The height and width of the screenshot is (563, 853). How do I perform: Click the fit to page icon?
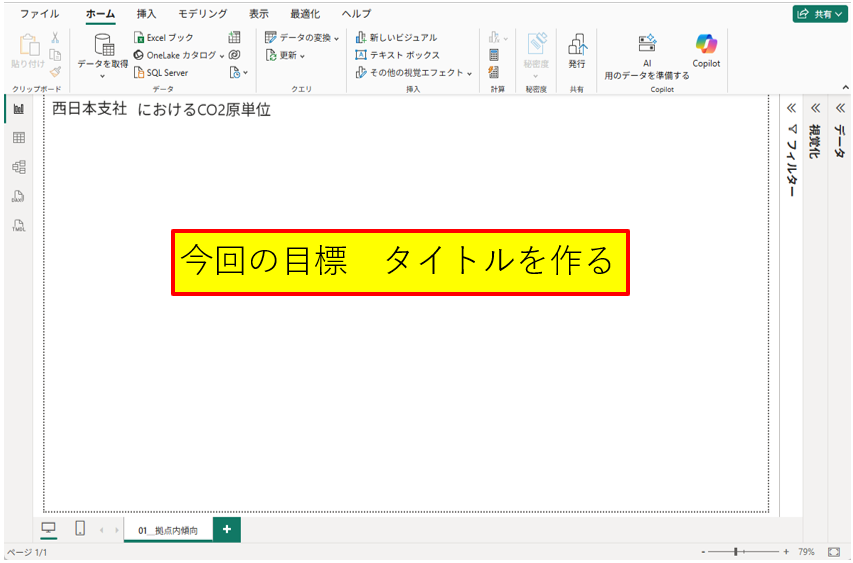(x=834, y=552)
